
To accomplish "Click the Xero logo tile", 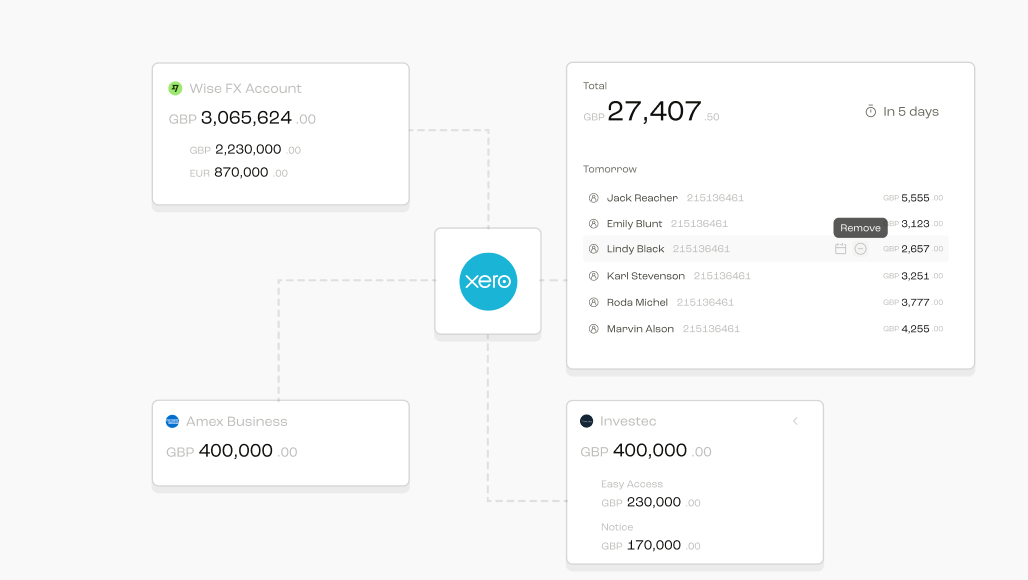I will click(488, 281).
